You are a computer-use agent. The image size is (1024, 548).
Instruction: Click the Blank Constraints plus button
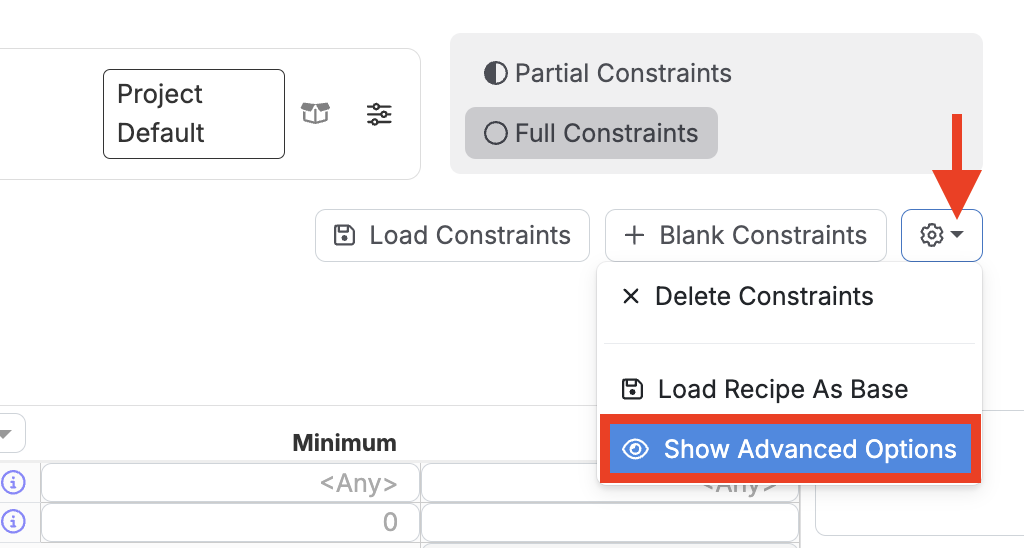point(745,235)
